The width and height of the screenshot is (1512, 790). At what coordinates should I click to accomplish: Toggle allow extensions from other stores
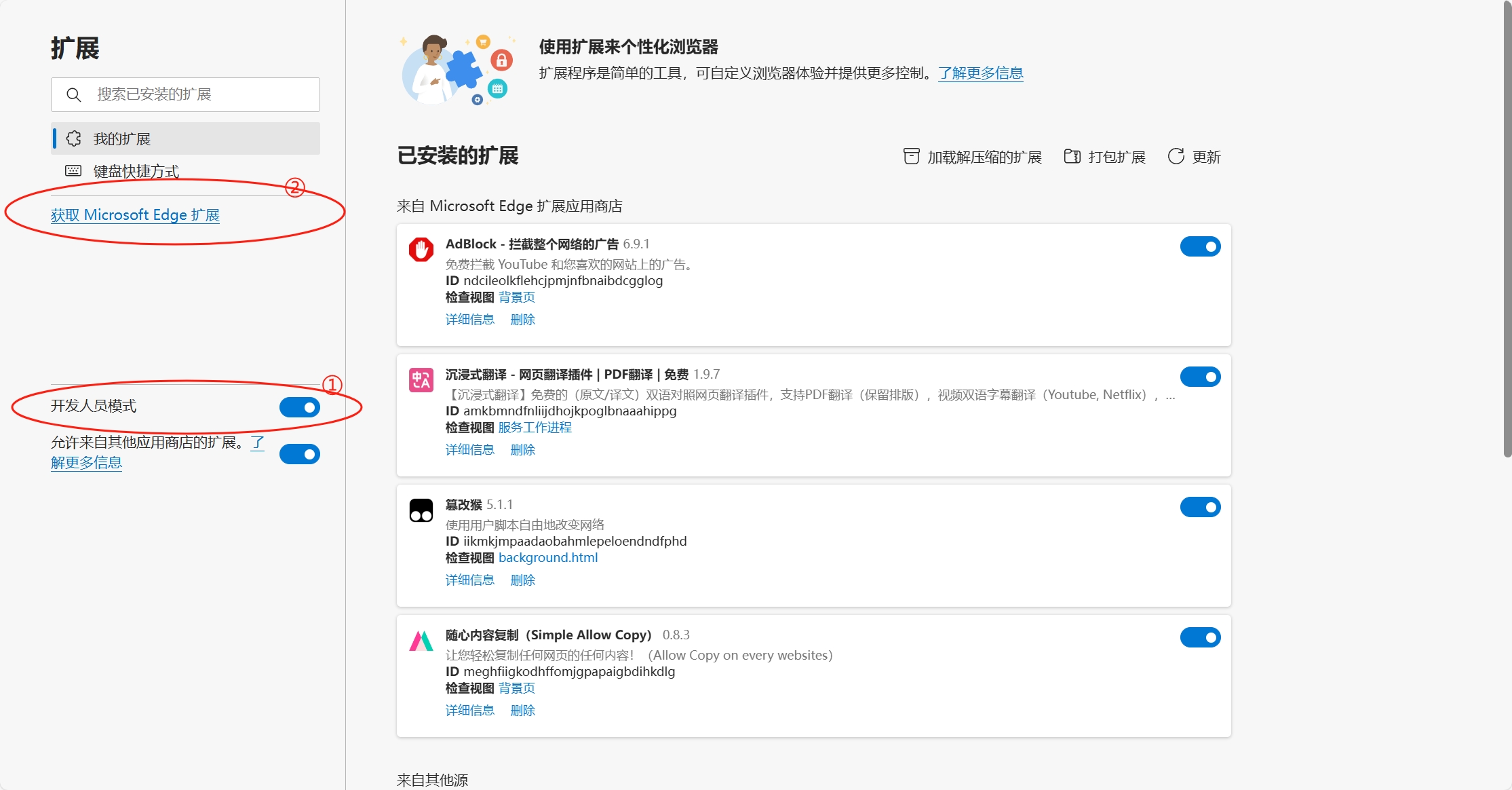[x=299, y=454]
